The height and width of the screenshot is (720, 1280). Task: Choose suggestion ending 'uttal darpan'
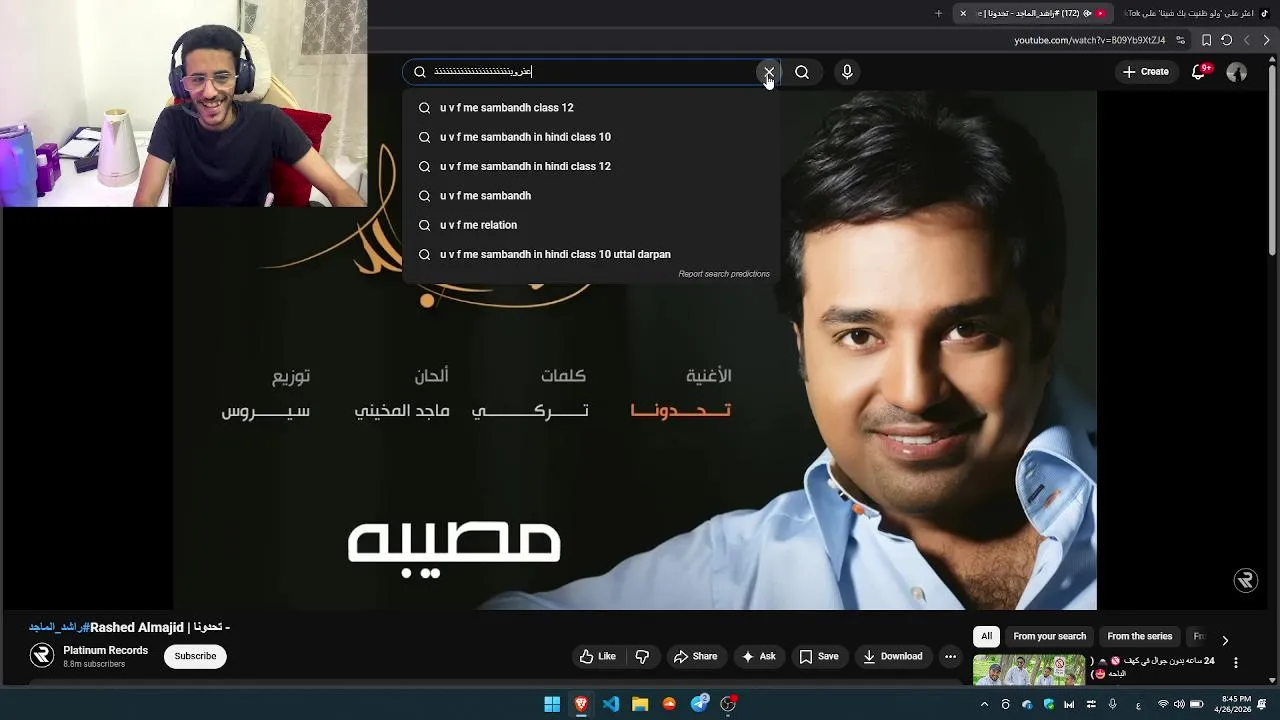591,254
